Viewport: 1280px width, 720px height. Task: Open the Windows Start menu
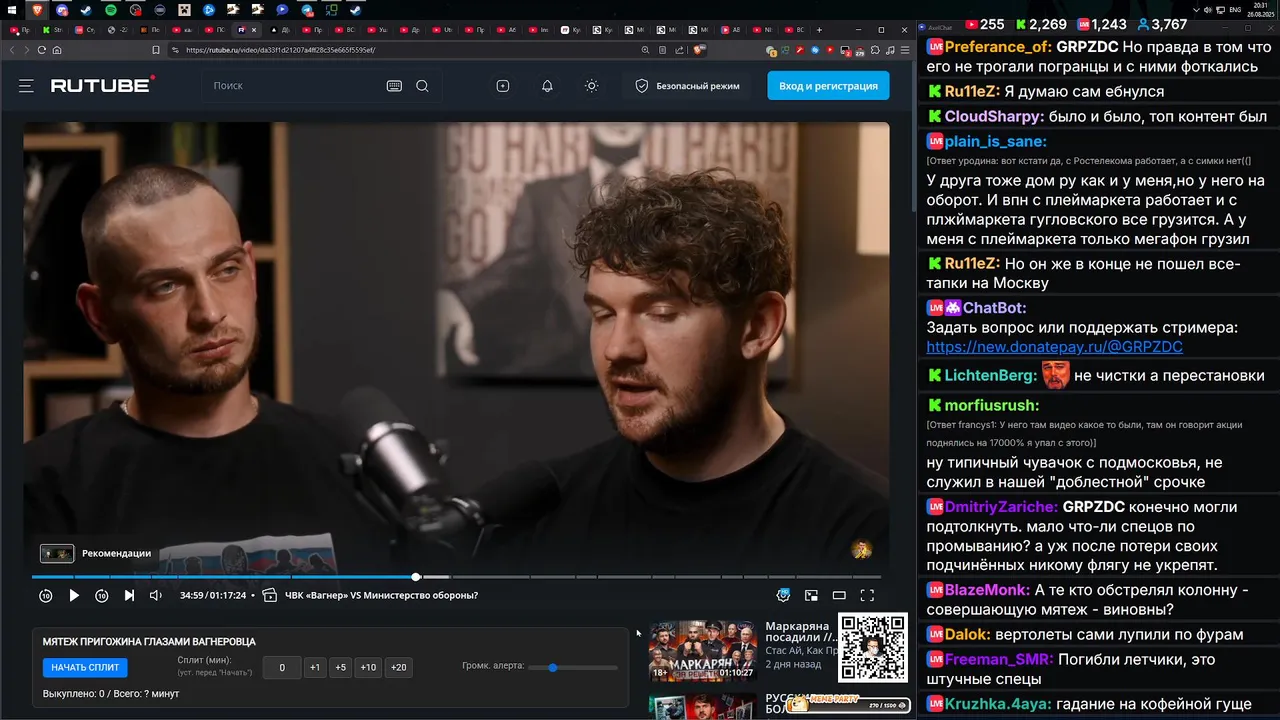13,9
